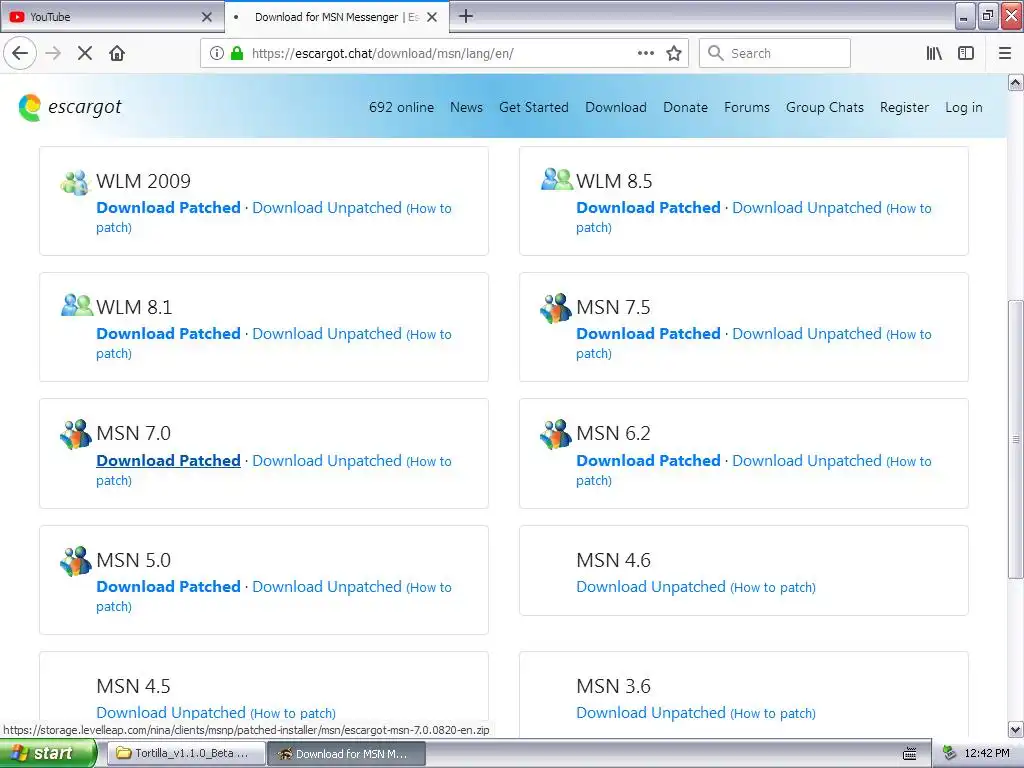1024x768 pixels.
Task: Click the 692 online counter
Action: coord(401,107)
